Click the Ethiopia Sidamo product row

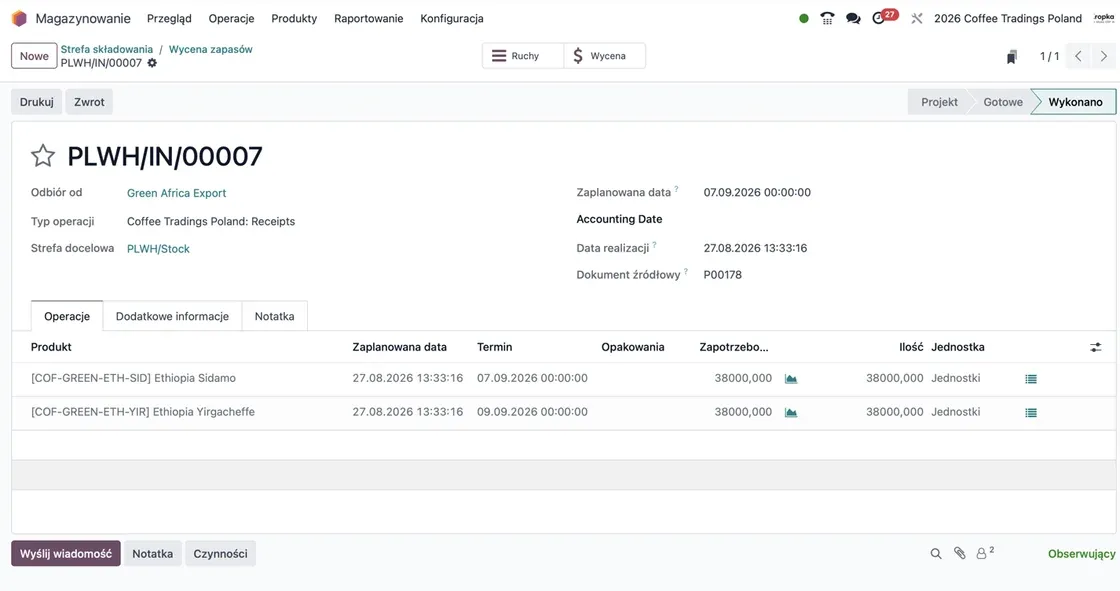tap(564, 379)
